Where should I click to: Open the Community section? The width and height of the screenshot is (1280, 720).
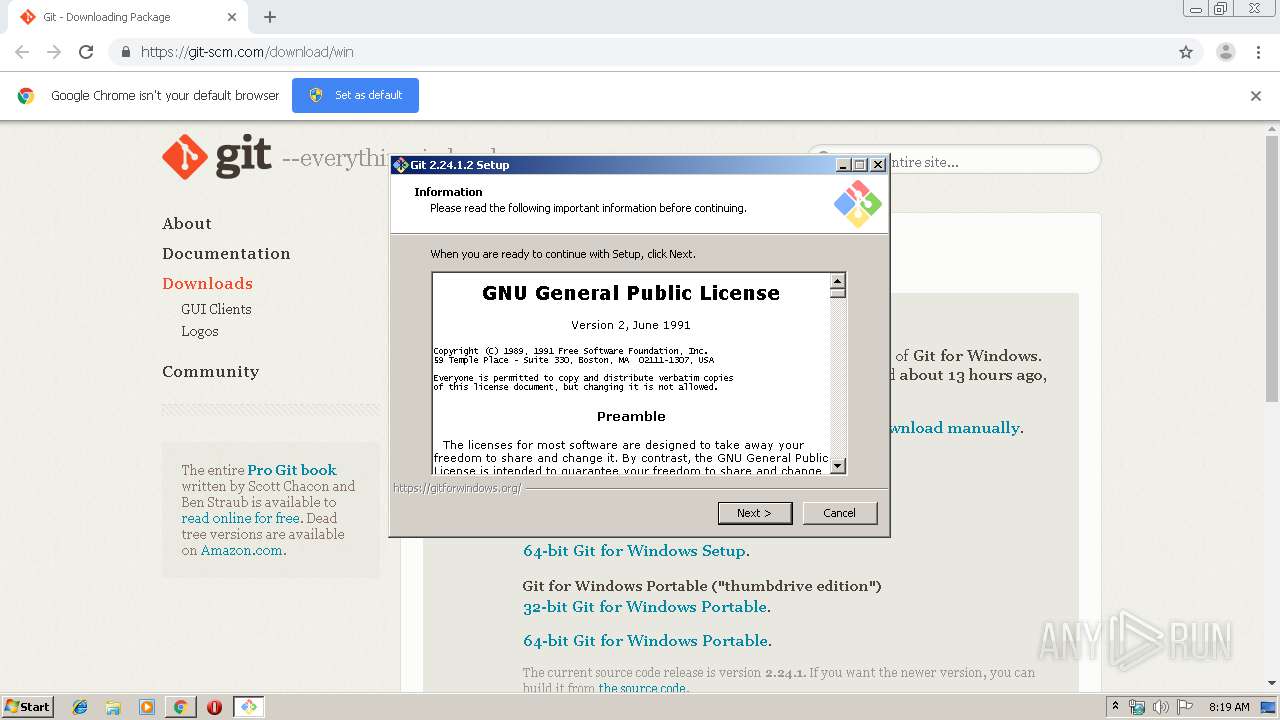210,372
